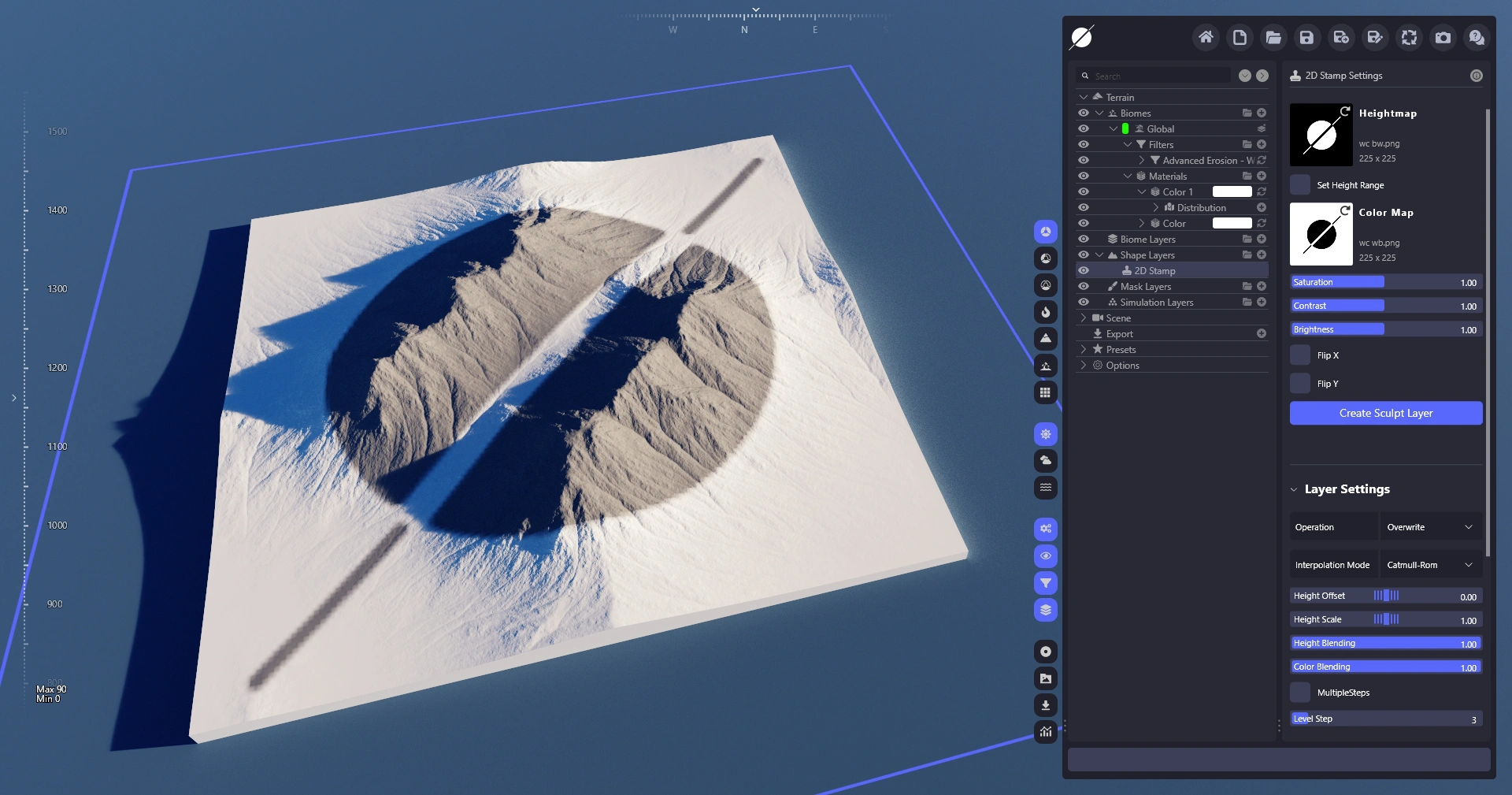This screenshot has width=1512, height=795.
Task: Click the Search field in the tree panel
Action: coord(1158,76)
